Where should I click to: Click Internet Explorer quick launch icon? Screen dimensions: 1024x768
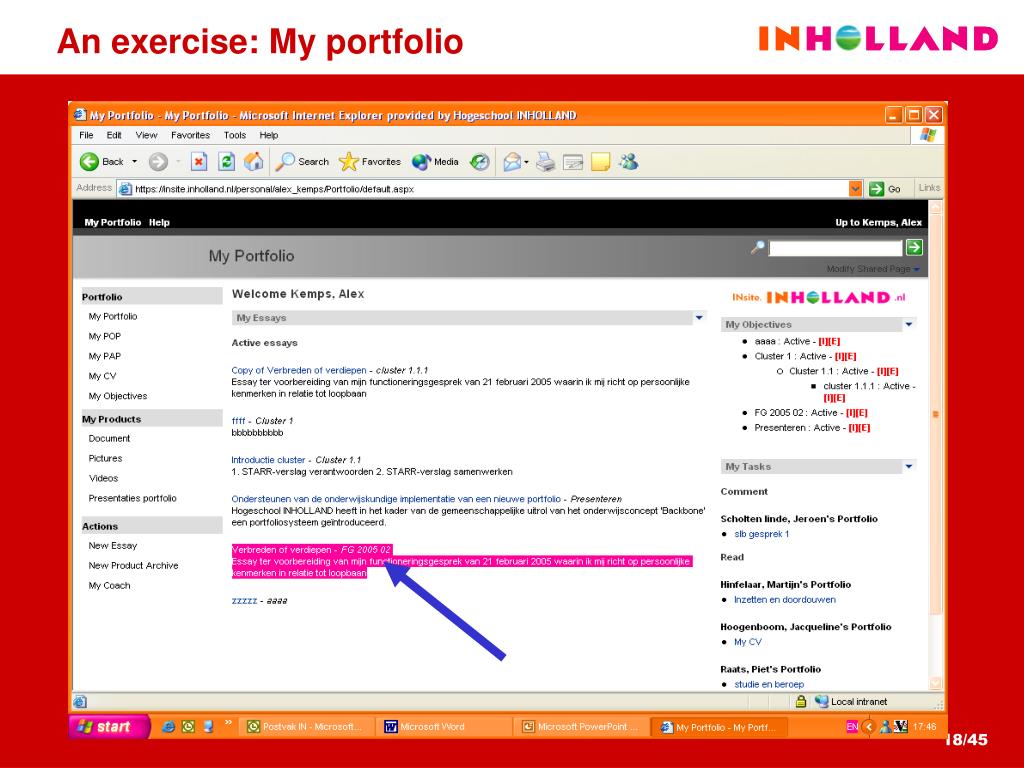(x=168, y=727)
